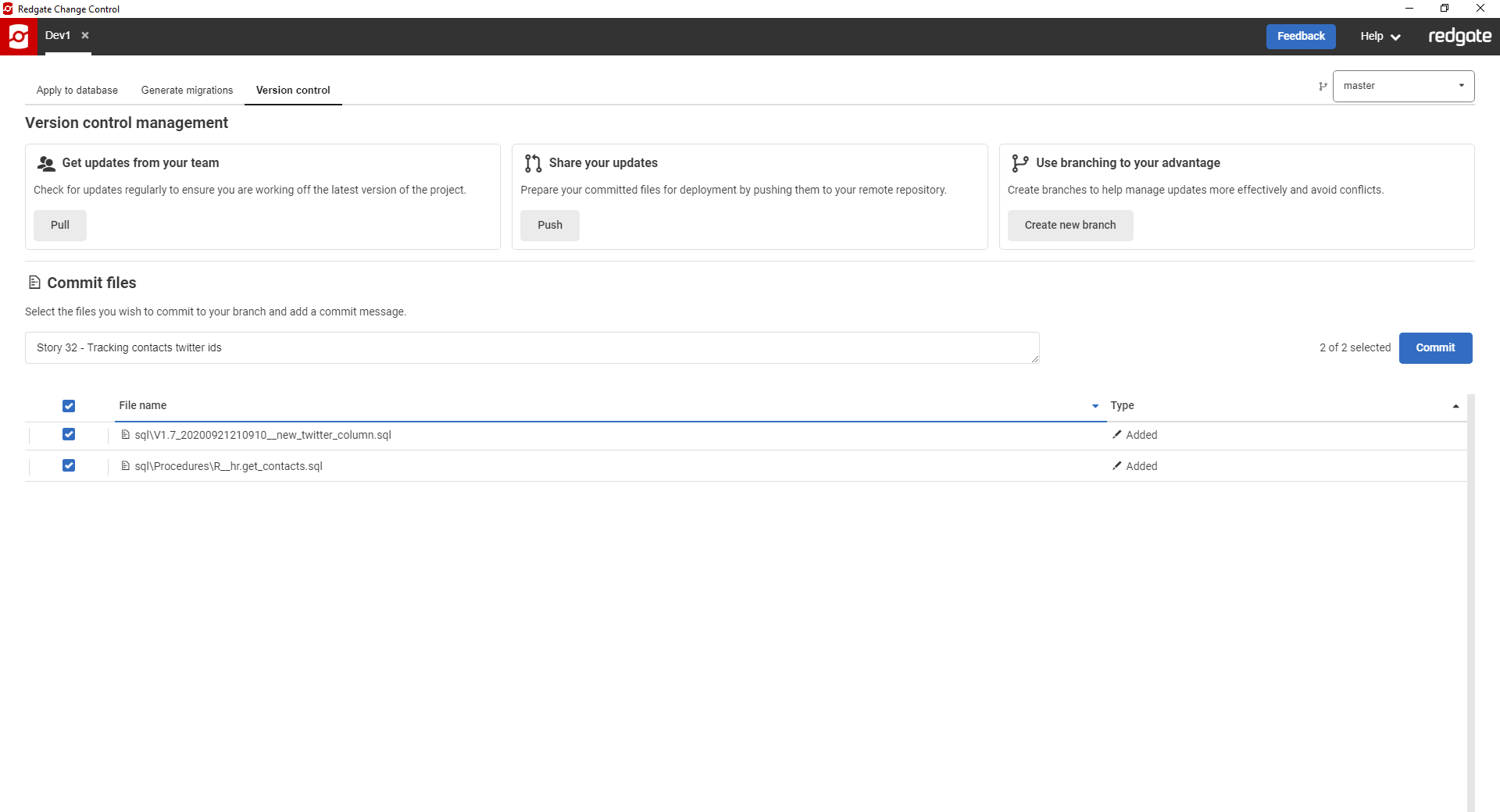Click the pull request icon in Share updates
This screenshot has width=1500, height=812.
533,163
